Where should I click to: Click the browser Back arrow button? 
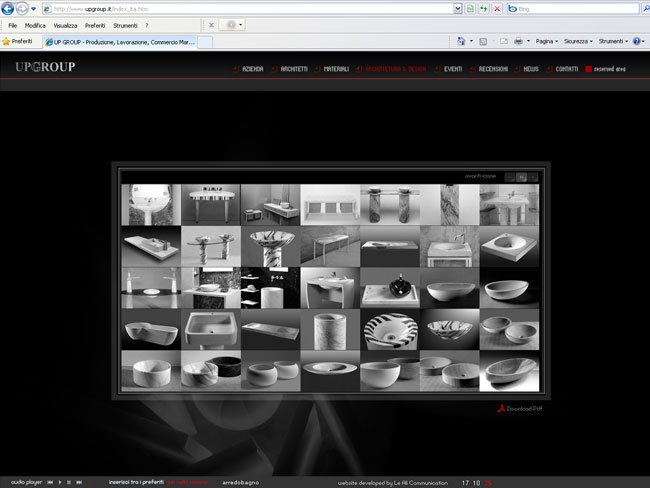pos(7,8)
